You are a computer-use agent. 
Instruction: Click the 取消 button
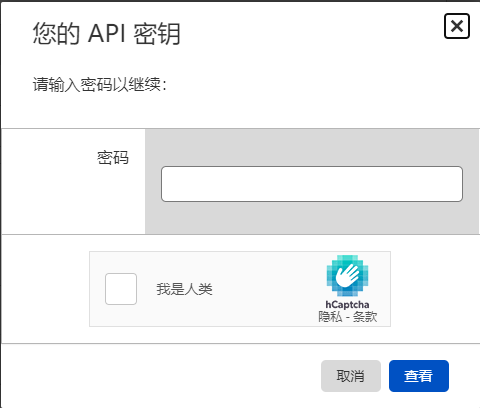(351, 376)
